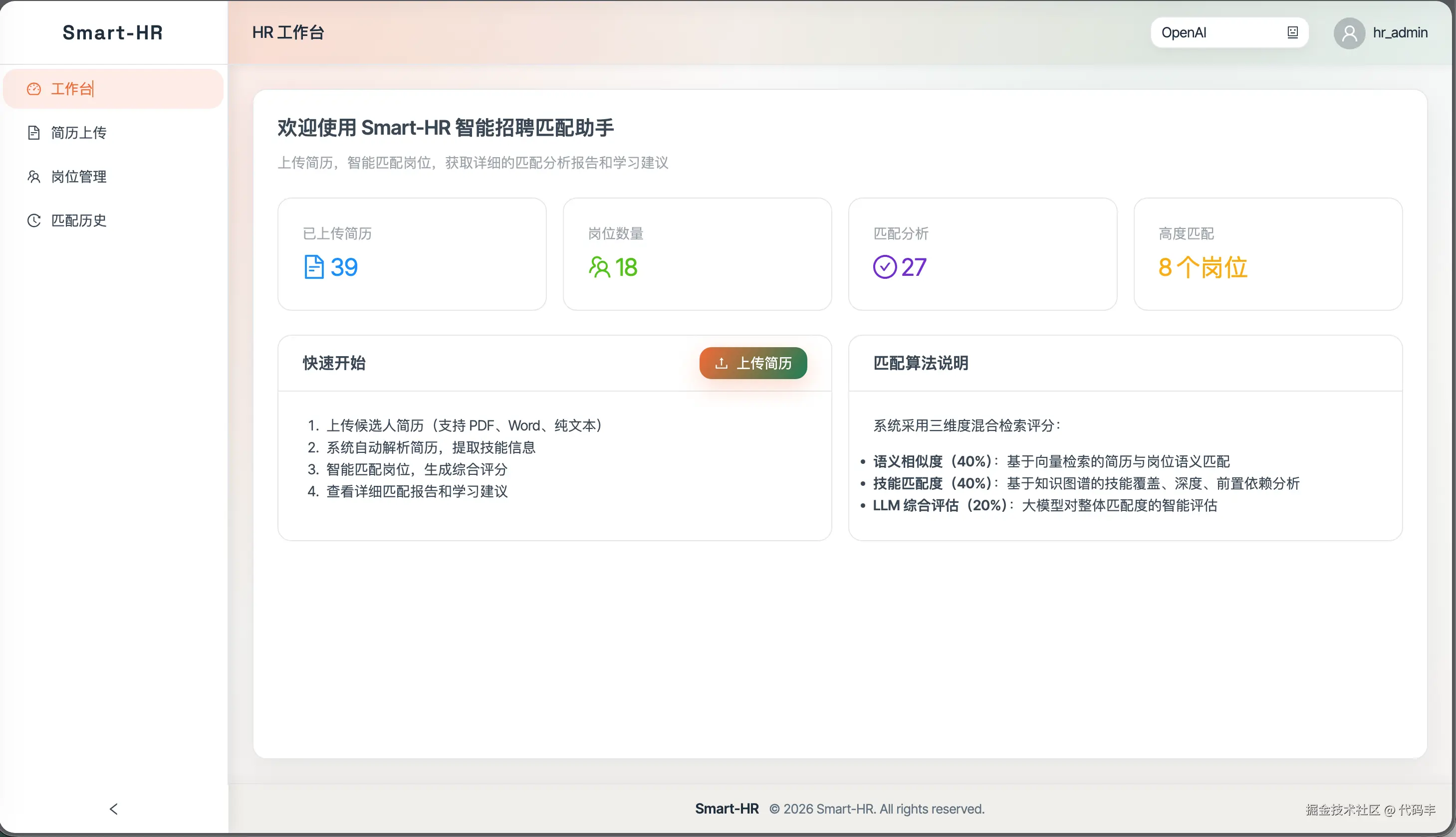Click the people icon beside 岗位管理
This screenshot has height=837, width=1456.
[x=34, y=177]
